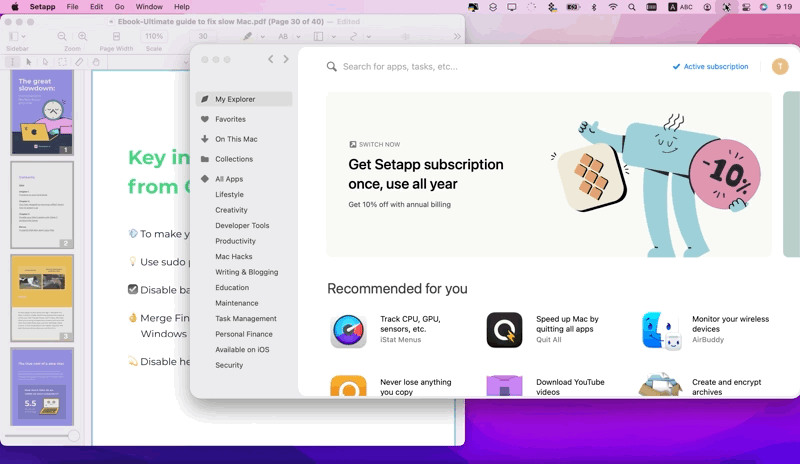Select the rectangular marquee tool in PDF window
Image resolution: width=800 pixels, height=464 pixels.
click(62, 62)
